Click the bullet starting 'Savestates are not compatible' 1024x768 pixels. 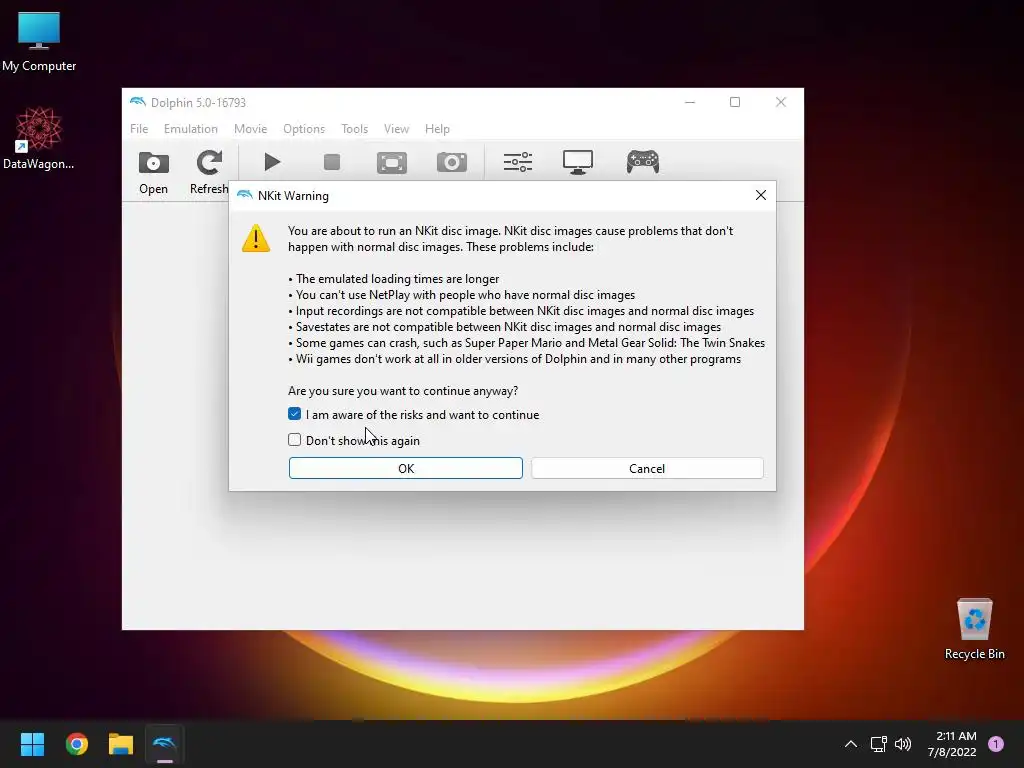505,327
